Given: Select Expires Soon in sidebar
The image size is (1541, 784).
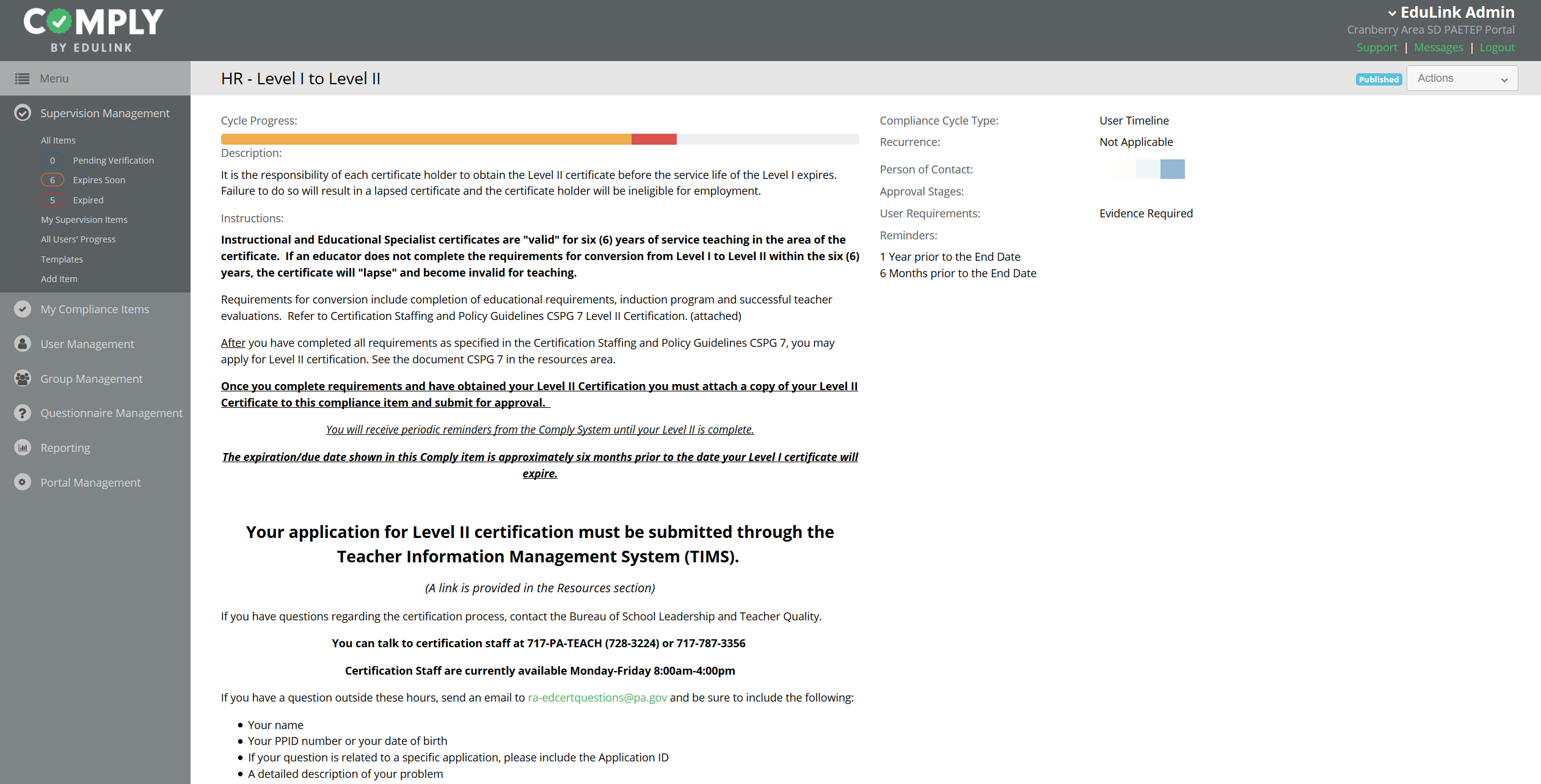Looking at the screenshot, I should pyautogui.click(x=99, y=180).
